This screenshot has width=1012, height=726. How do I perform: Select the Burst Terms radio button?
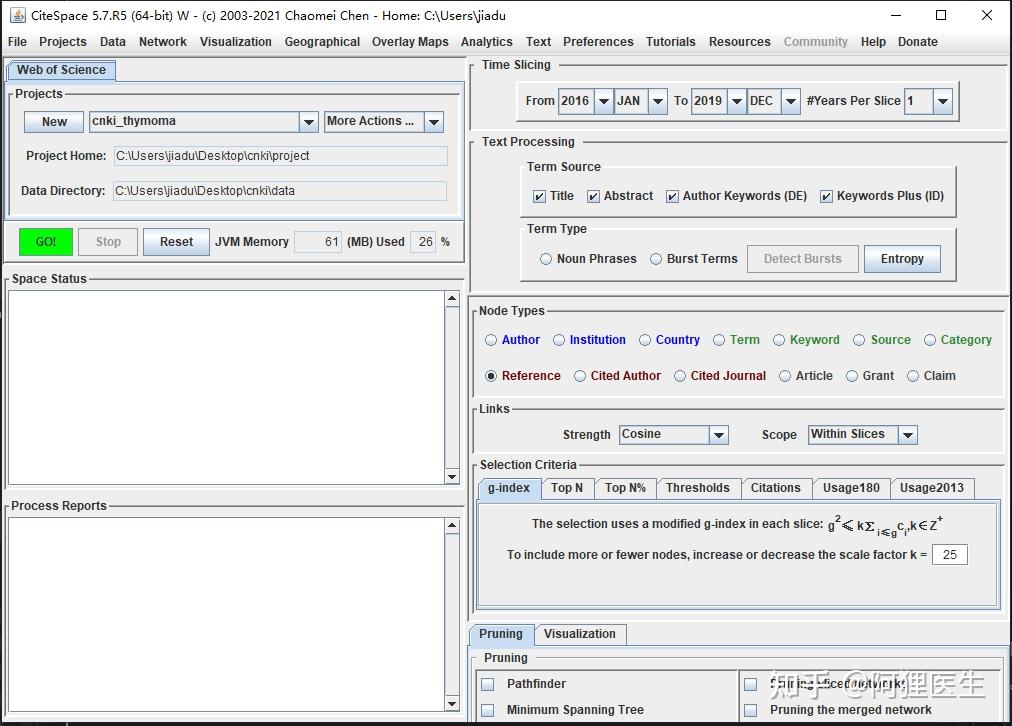(x=656, y=259)
